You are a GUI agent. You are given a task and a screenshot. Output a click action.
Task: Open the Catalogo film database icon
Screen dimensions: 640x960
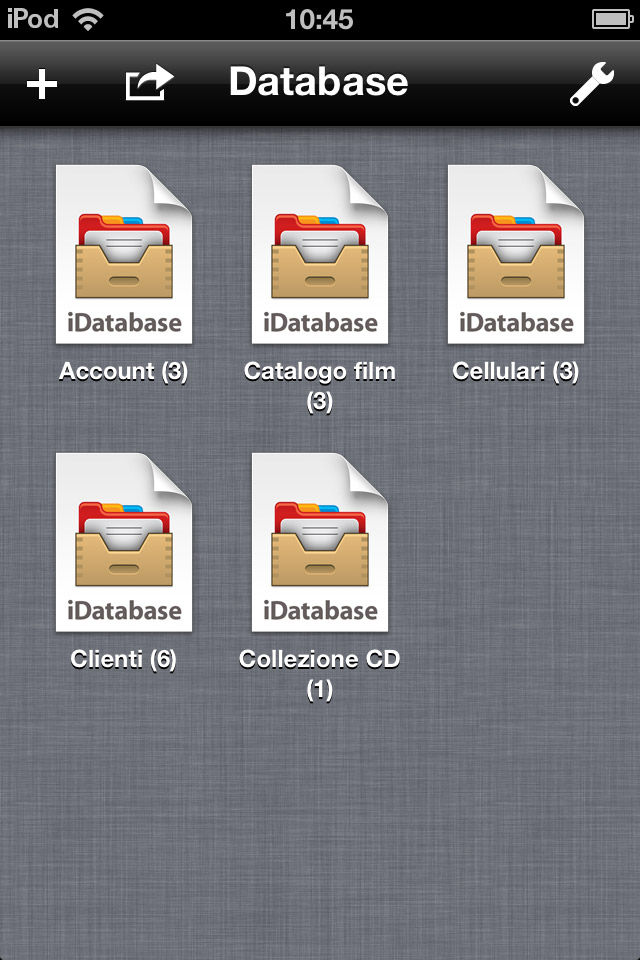320,254
